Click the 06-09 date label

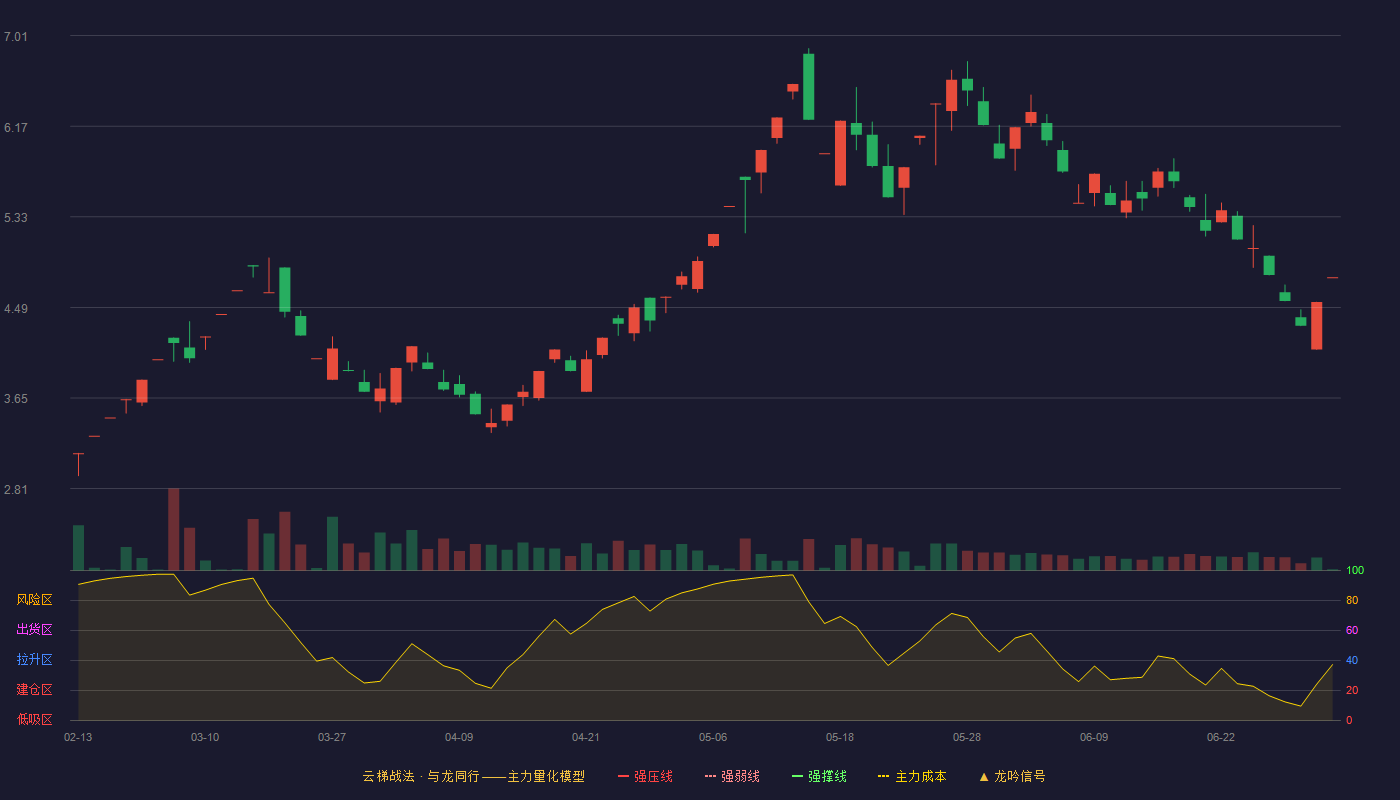pos(1094,737)
